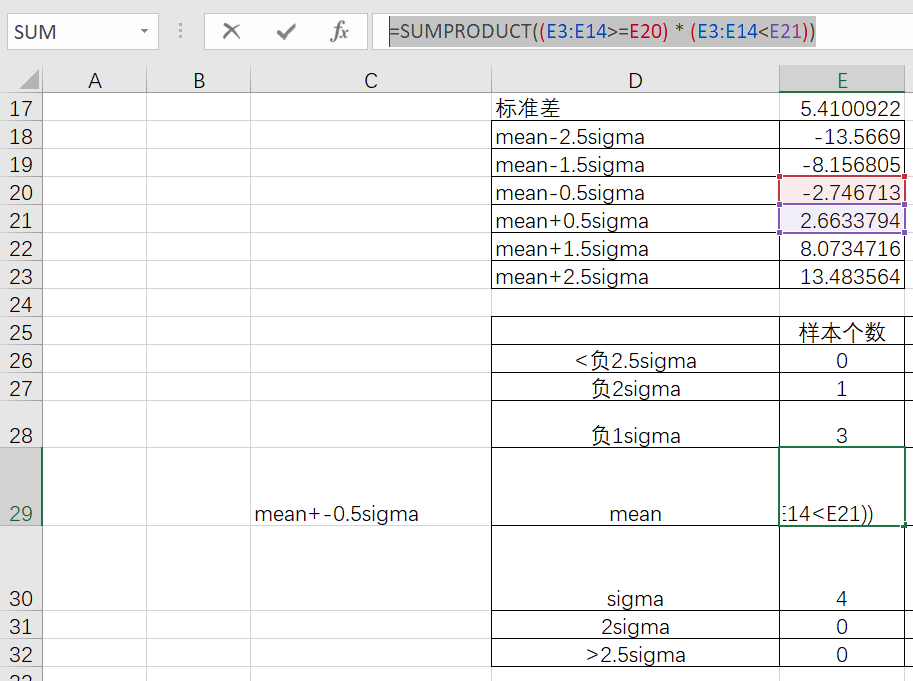Confirm the formula with the checkmark icon
Viewport: 913px width, 681px height.
(x=286, y=31)
